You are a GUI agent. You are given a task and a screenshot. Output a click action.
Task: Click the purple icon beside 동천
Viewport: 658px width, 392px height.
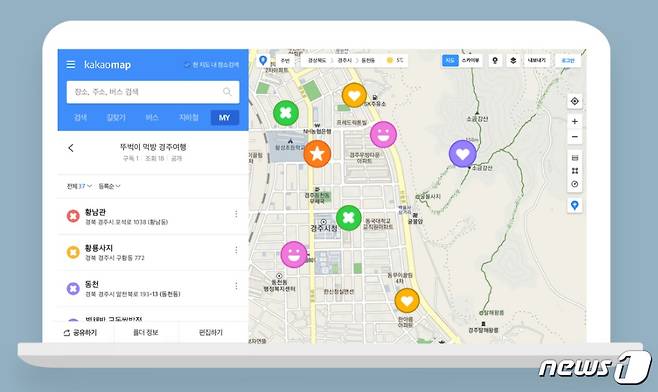coord(73,288)
